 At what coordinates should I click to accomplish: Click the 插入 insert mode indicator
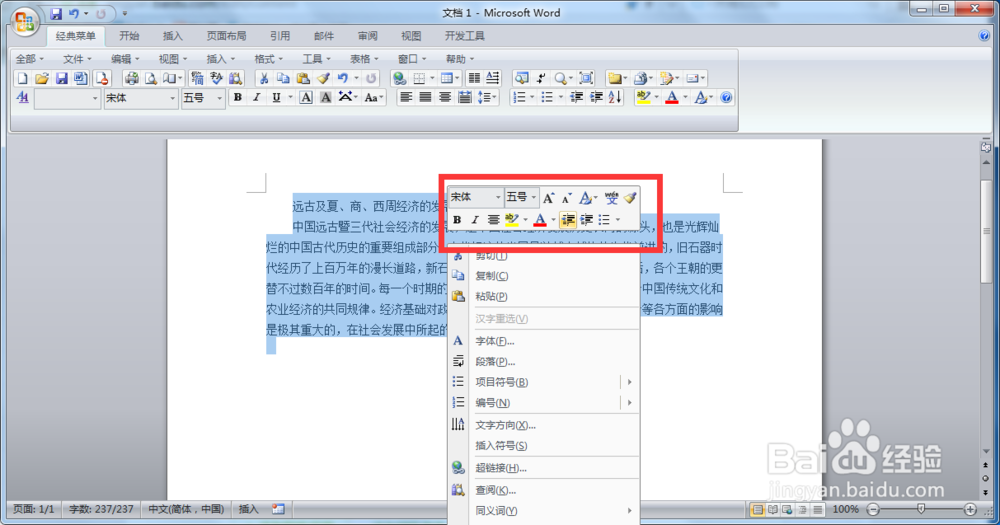[x=248, y=509]
